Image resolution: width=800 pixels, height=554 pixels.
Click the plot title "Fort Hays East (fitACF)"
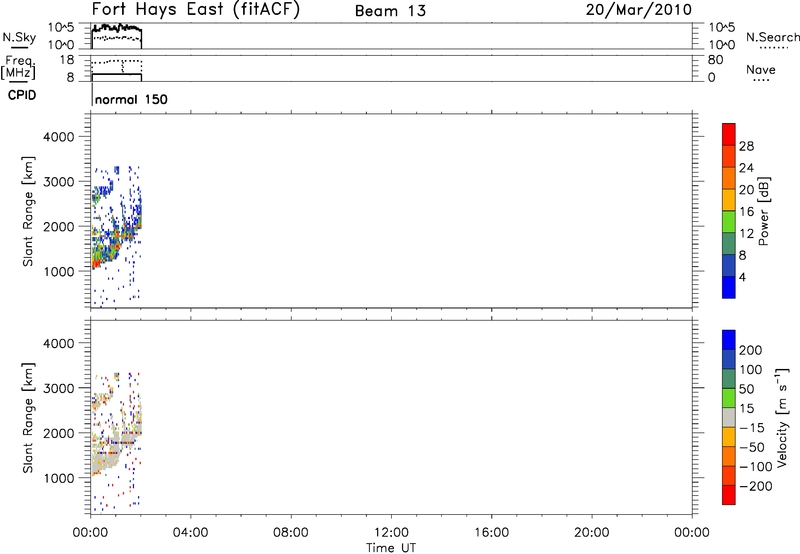tap(195, 9)
